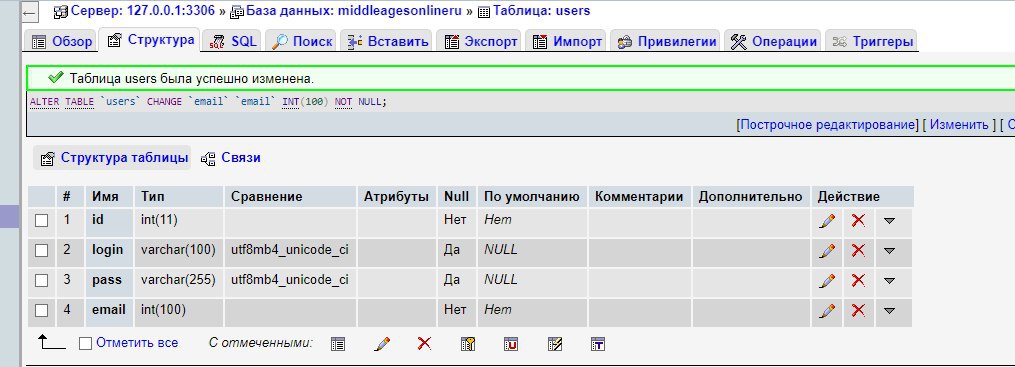1015x367 pixels.
Task: Open the Экспорт tab
Action: (480, 41)
